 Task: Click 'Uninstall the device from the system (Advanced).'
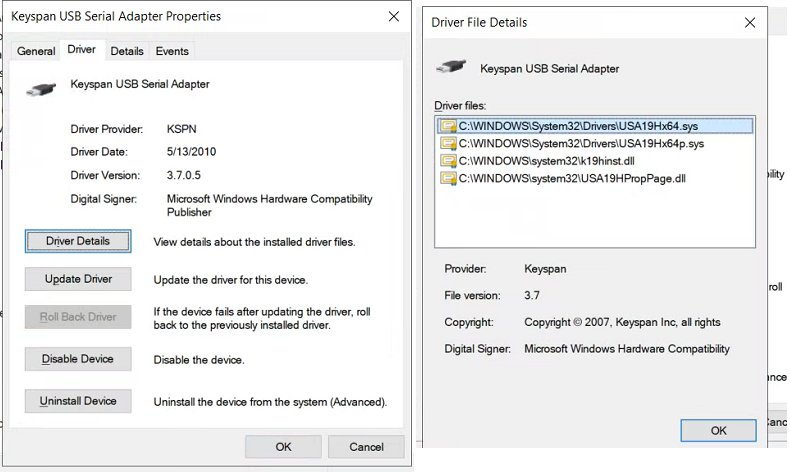[x=271, y=402]
